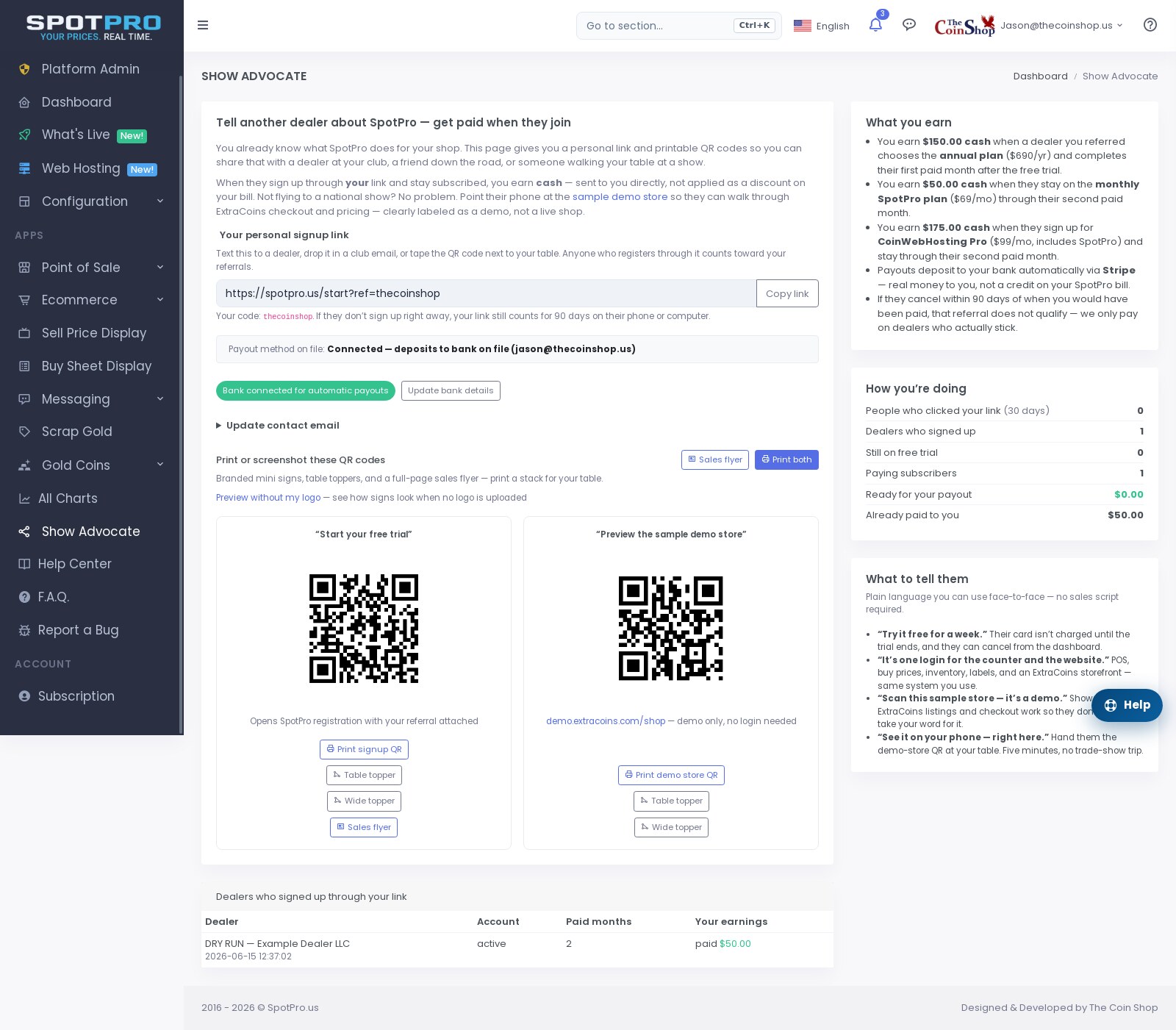Click the Print both button
Screen dimensions: 1176x1030
(786, 459)
